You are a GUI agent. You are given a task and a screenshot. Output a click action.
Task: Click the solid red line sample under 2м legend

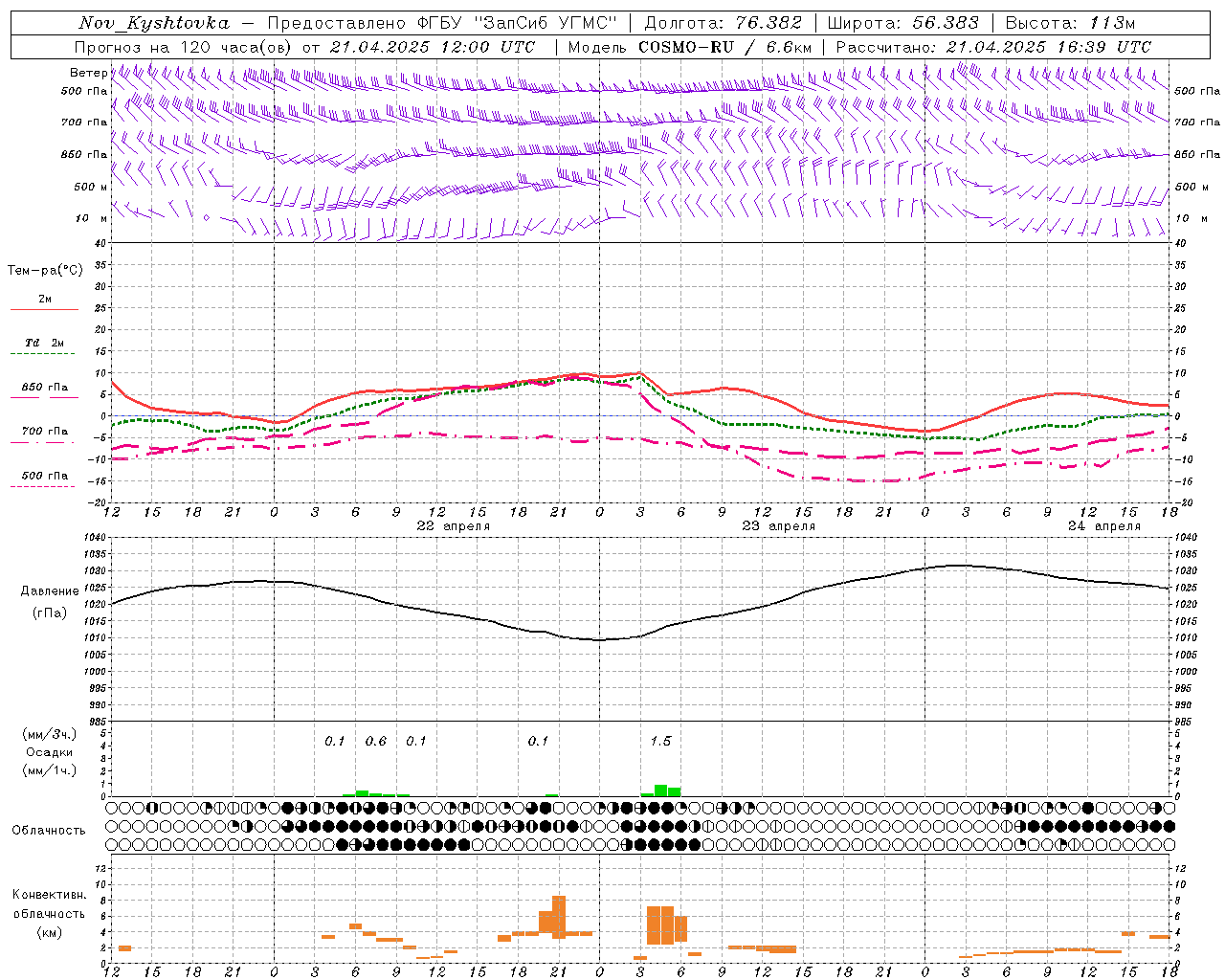45,310
